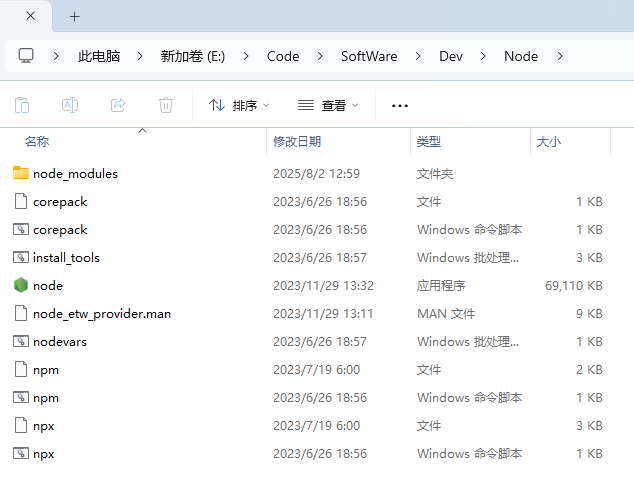Select node_etw_provider.man file name

point(102,314)
